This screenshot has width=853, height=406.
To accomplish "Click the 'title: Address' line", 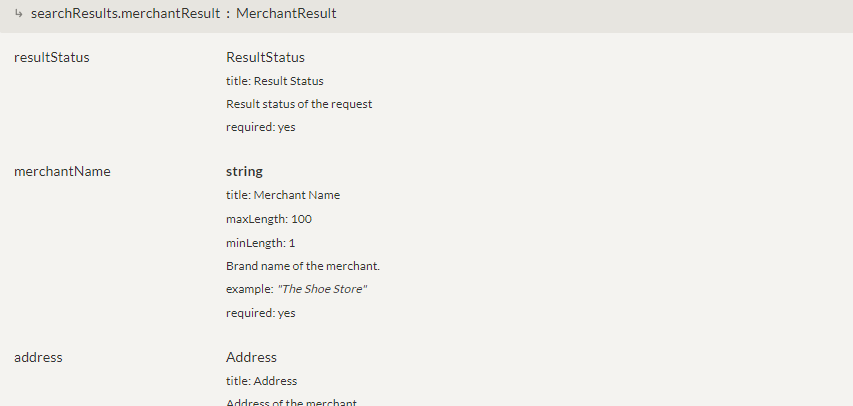I will 261,381.
